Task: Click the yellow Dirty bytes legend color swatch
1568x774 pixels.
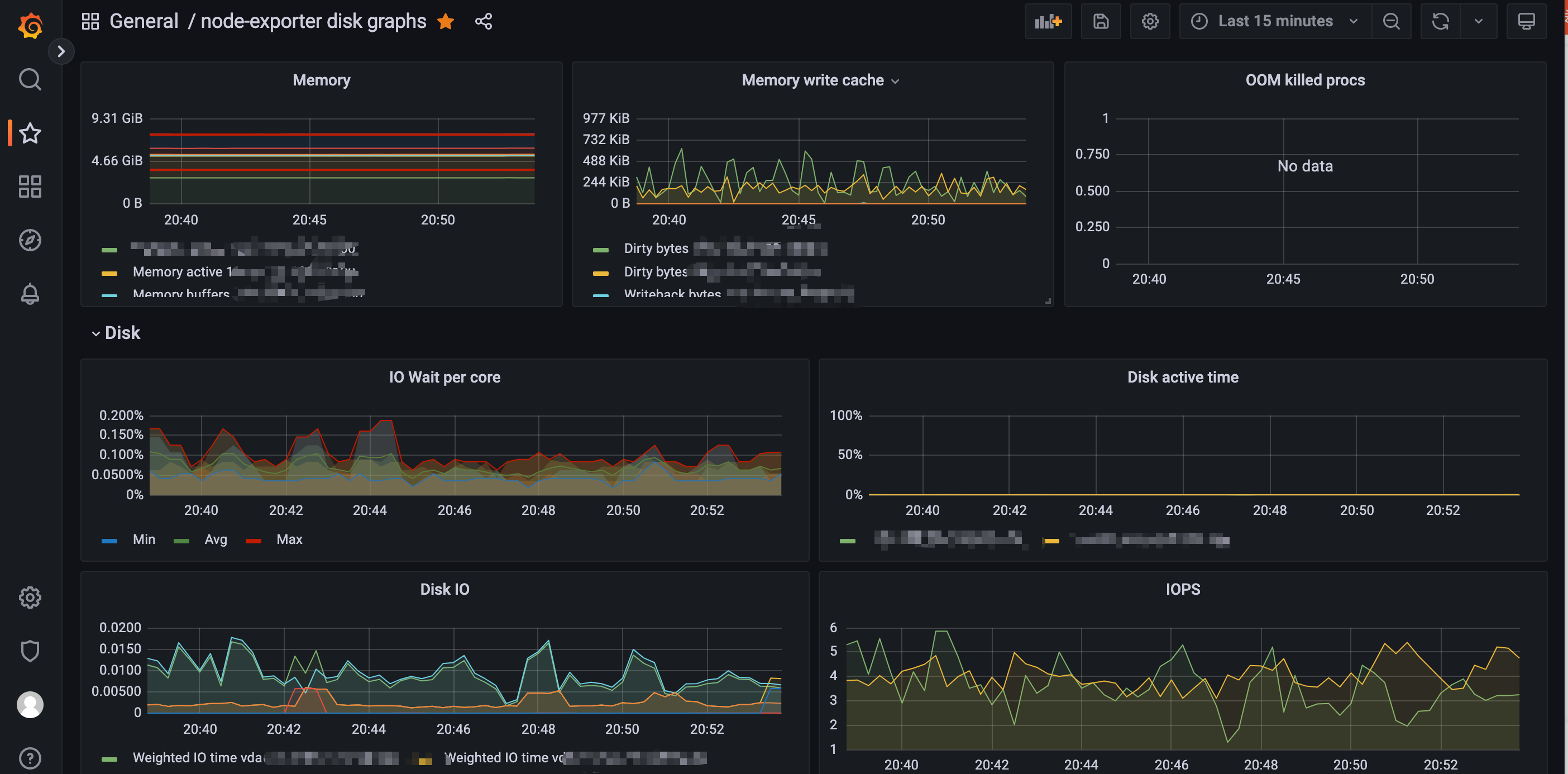Action: pos(600,273)
